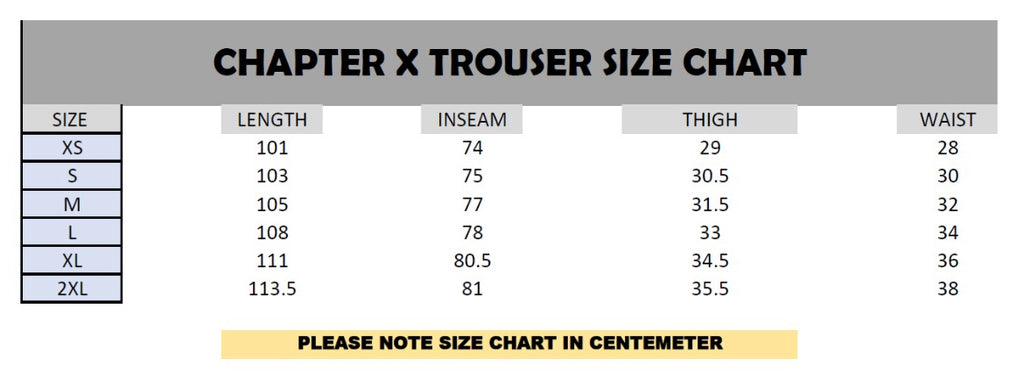Select length value 101 for XS

(272, 148)
